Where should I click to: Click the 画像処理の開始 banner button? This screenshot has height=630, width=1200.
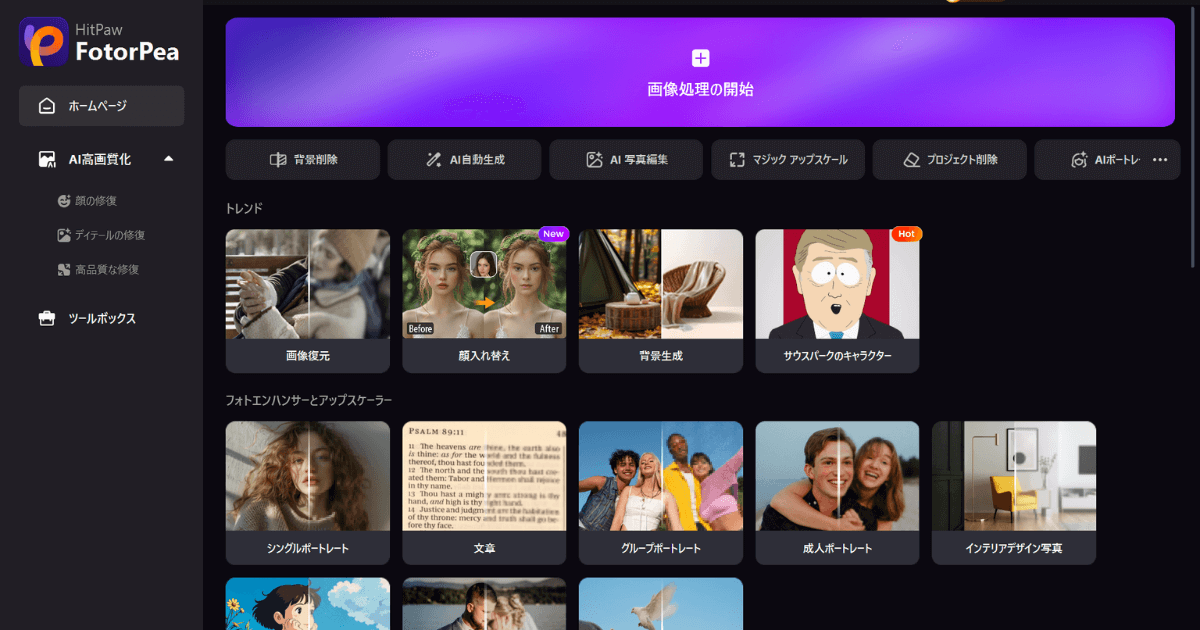tap(700, 89)
